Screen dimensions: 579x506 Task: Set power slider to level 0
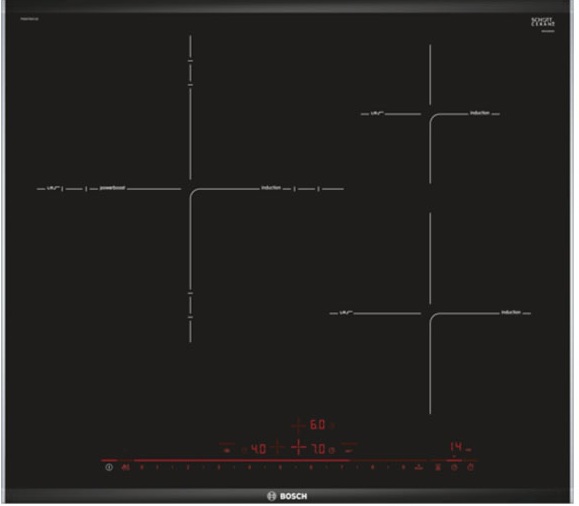(141, 467)
